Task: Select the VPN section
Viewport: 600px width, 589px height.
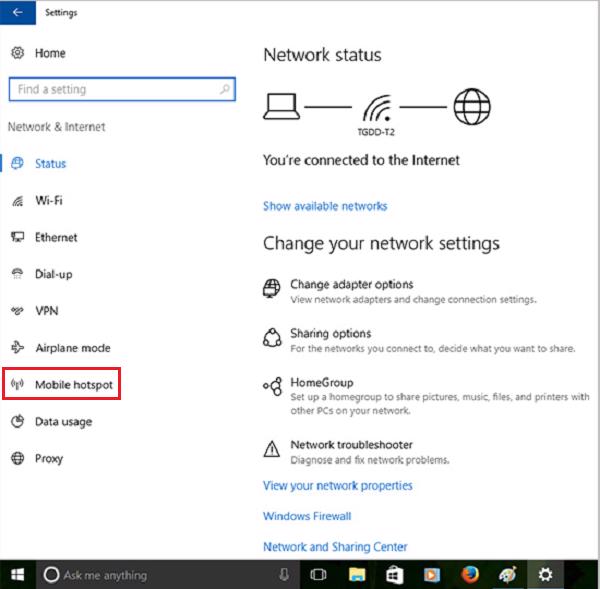Action: pyautogui.click(x=46, y=311)
